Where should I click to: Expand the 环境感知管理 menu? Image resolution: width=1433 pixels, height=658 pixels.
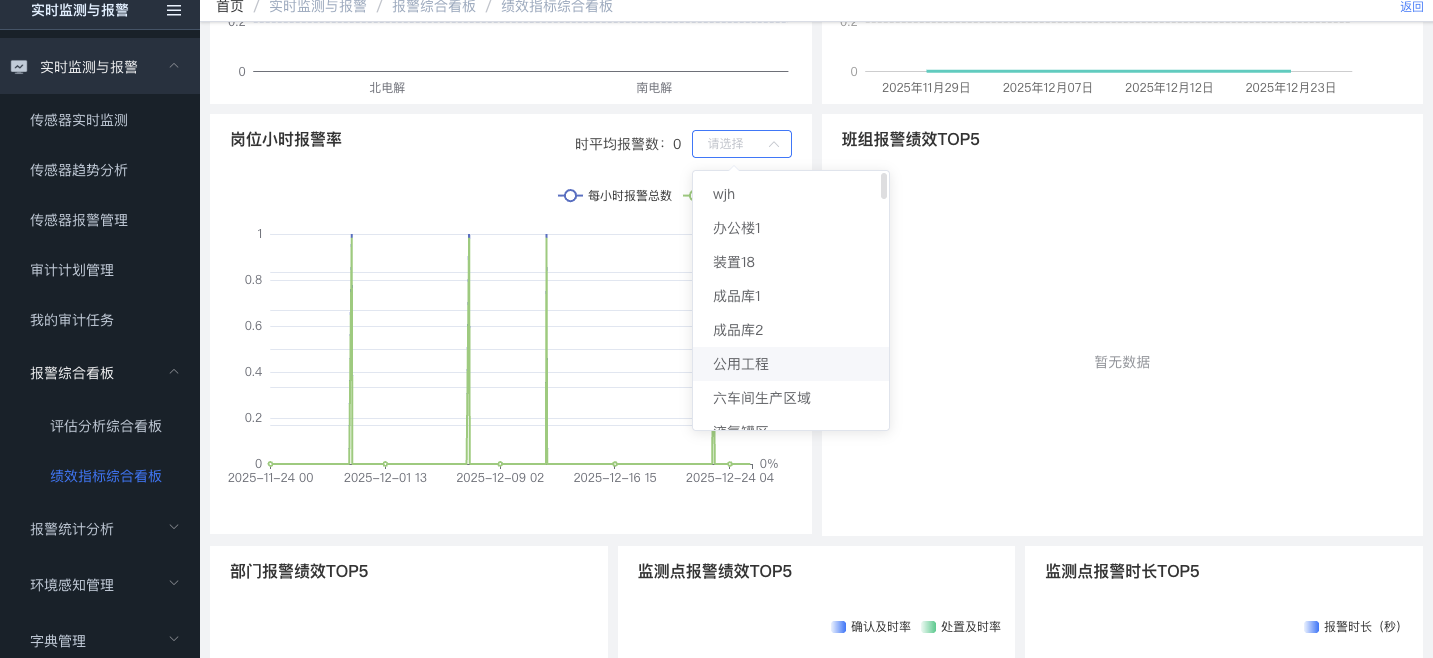pyautogui.click(x=174, y=584)
